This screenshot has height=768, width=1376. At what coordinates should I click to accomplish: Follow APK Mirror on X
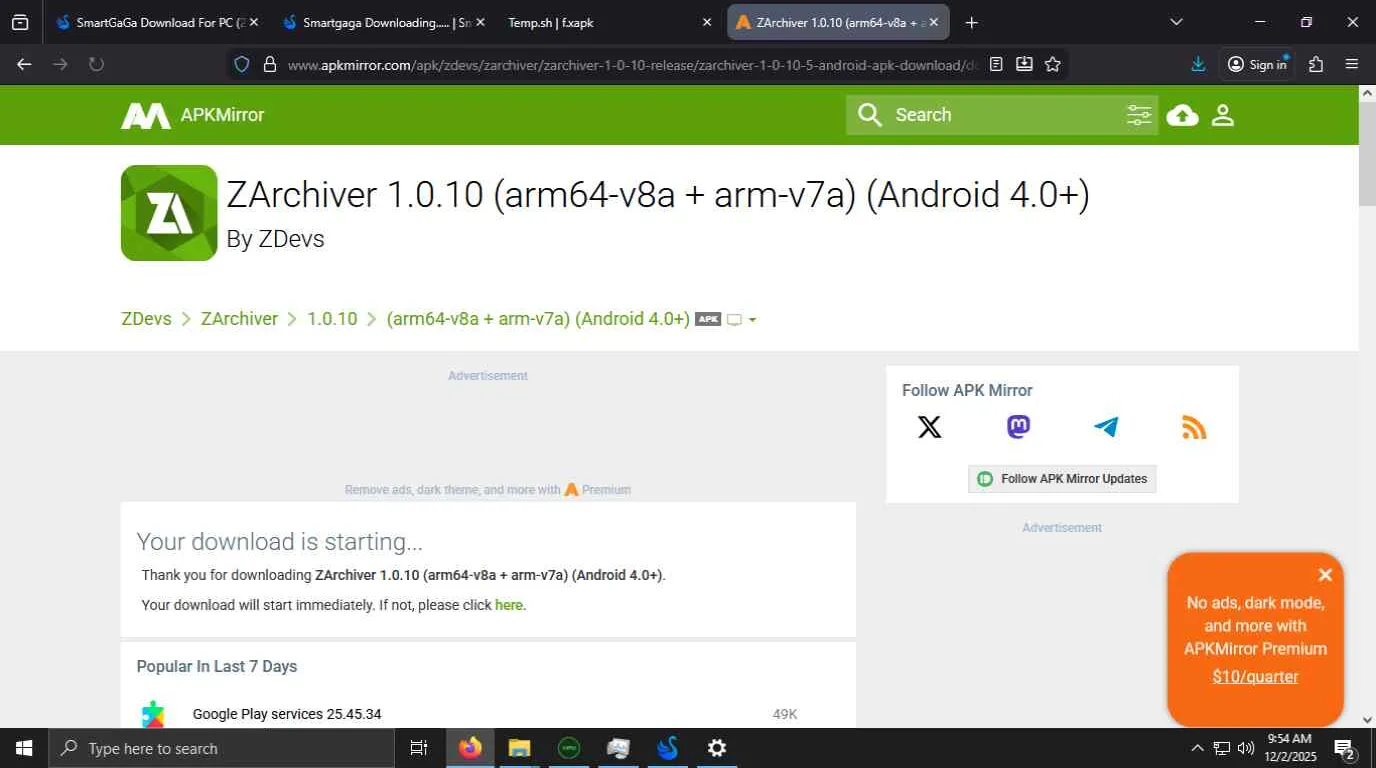pos(930,427)
